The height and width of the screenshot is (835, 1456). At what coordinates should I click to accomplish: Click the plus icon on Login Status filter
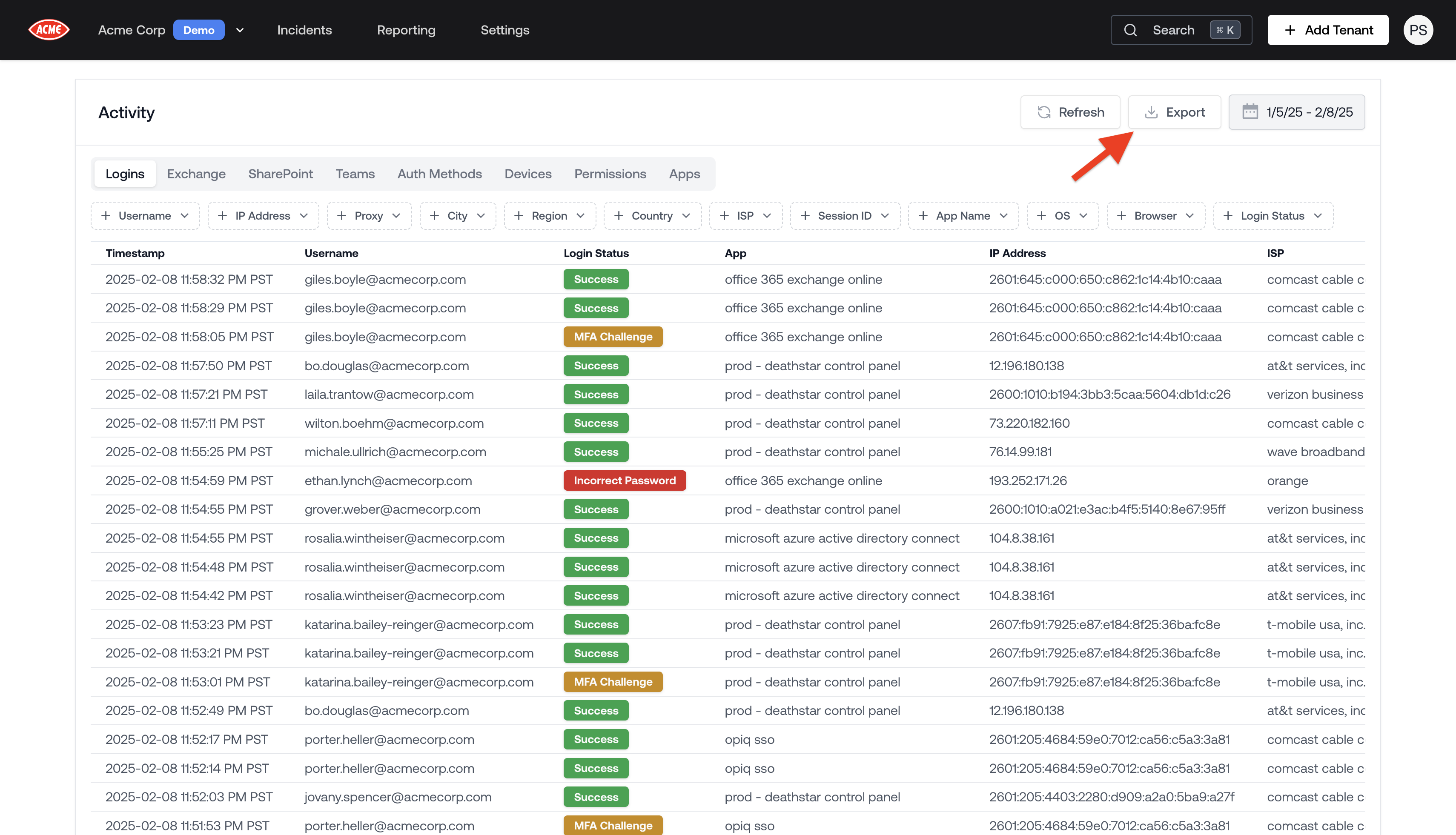pyautogui.click(x=1228, y=216)
